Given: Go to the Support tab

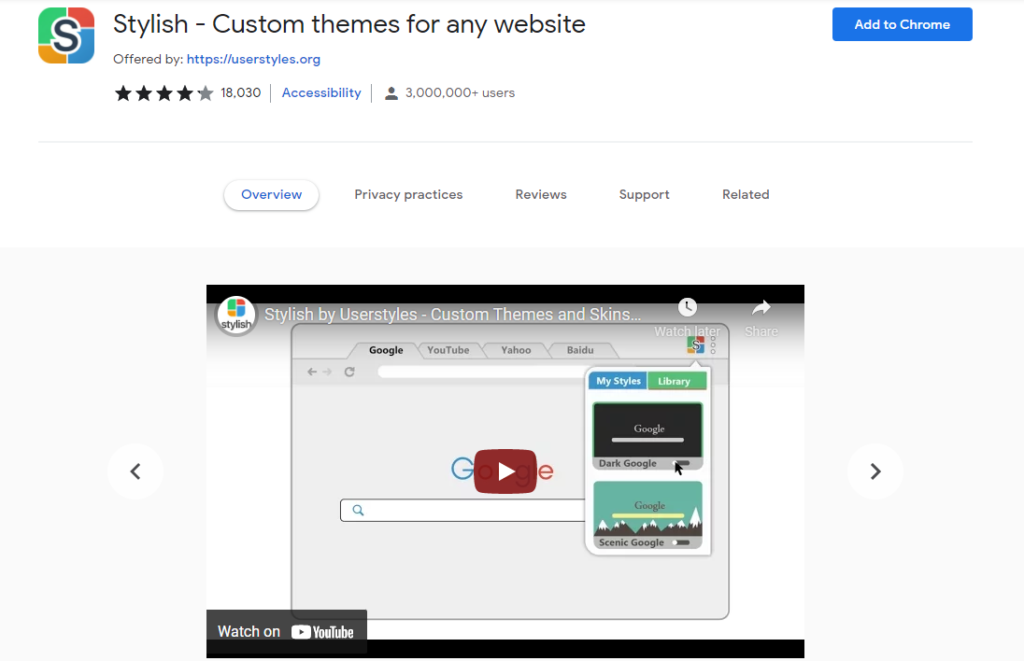Looking at the screenshot, I should click(644, 195).
